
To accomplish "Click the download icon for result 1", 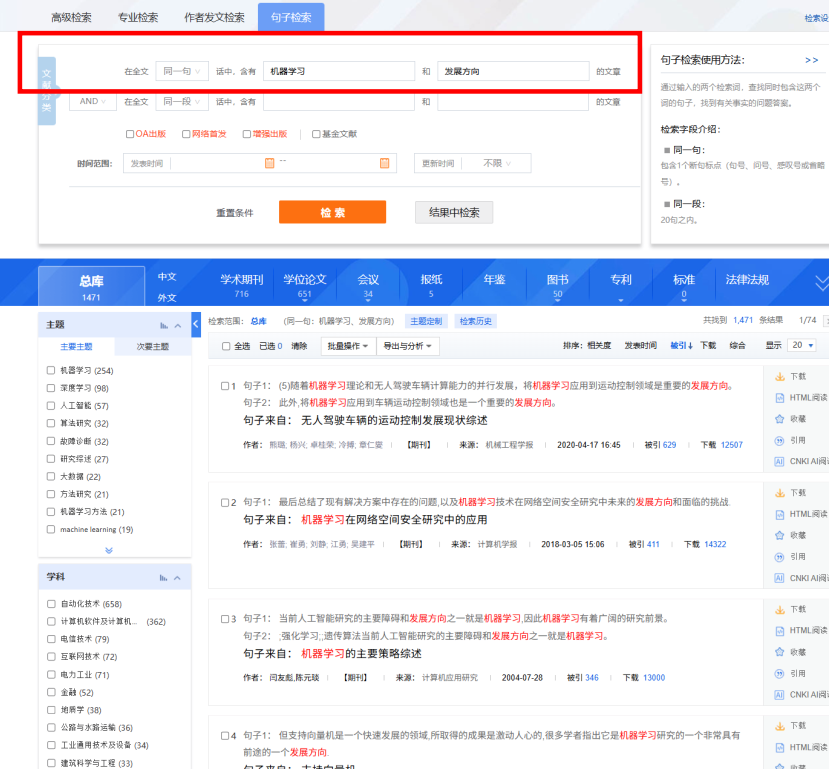I will pos(780,377).
